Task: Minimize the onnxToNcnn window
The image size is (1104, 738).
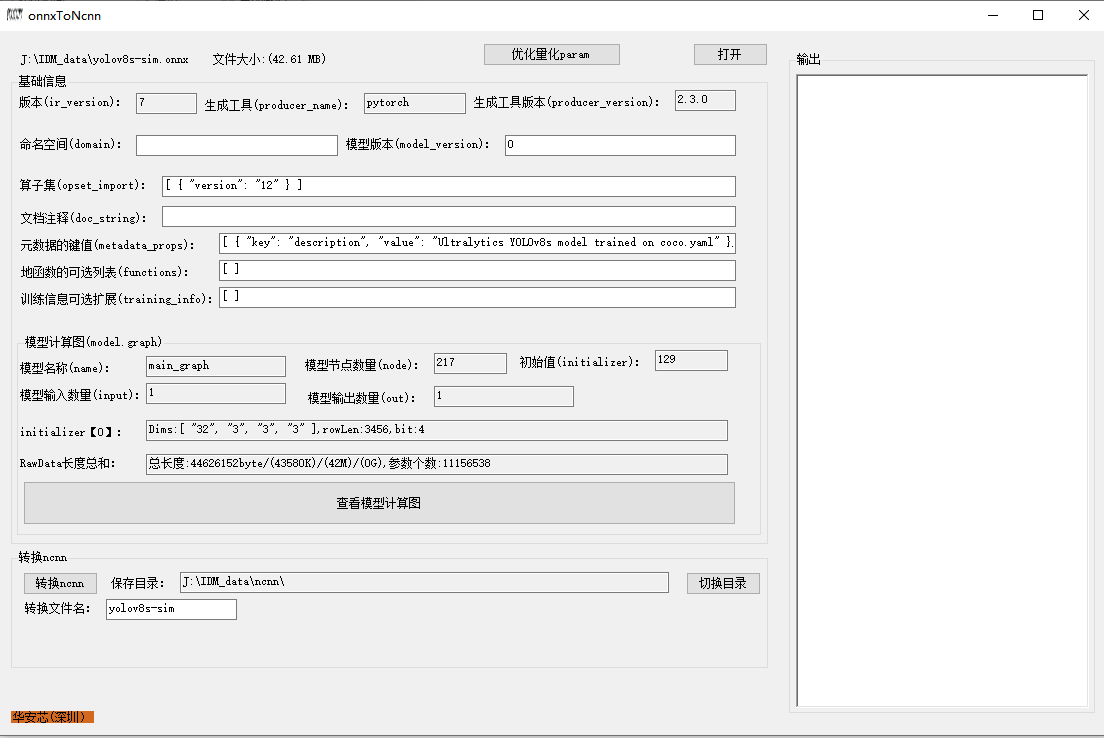Action: [x=993, y=15]
